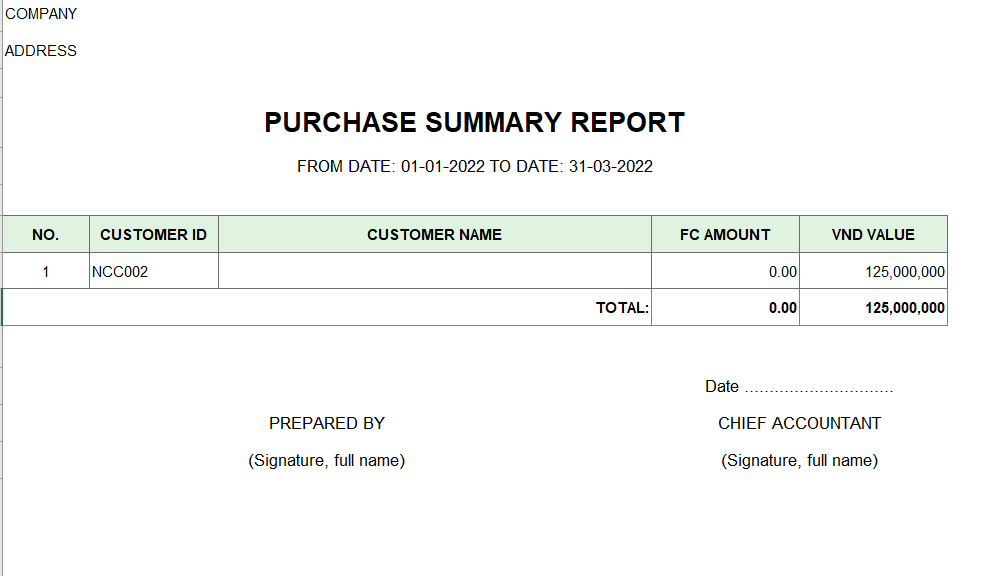Viewport: 985px width, 576px height.
Task: Select the bold total FC amount 0.00
Action: [726, 308]
